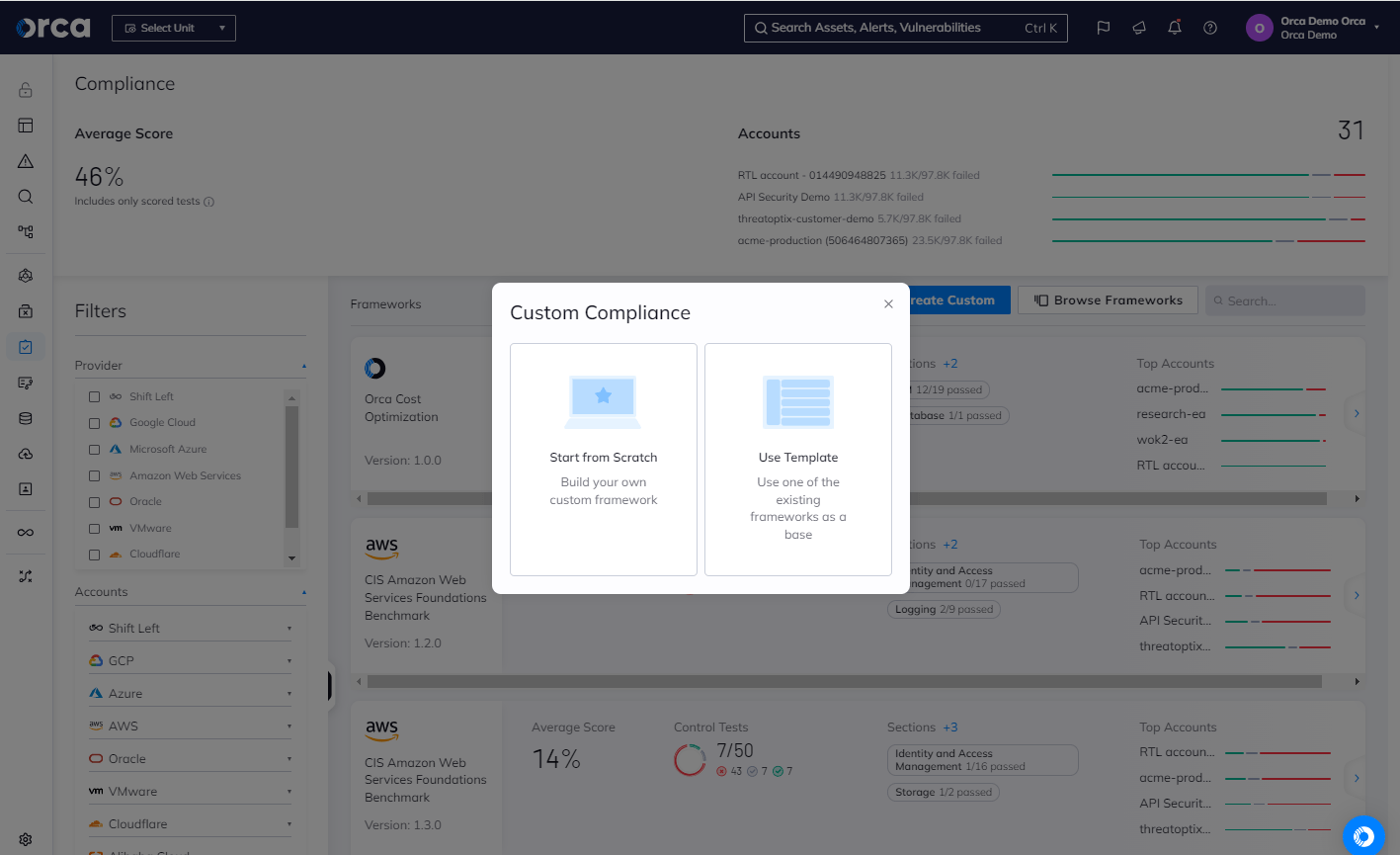Screen dimensions: 1400x855
Task: Open the Select Unit dropdown
Action: tap(173, 28)
